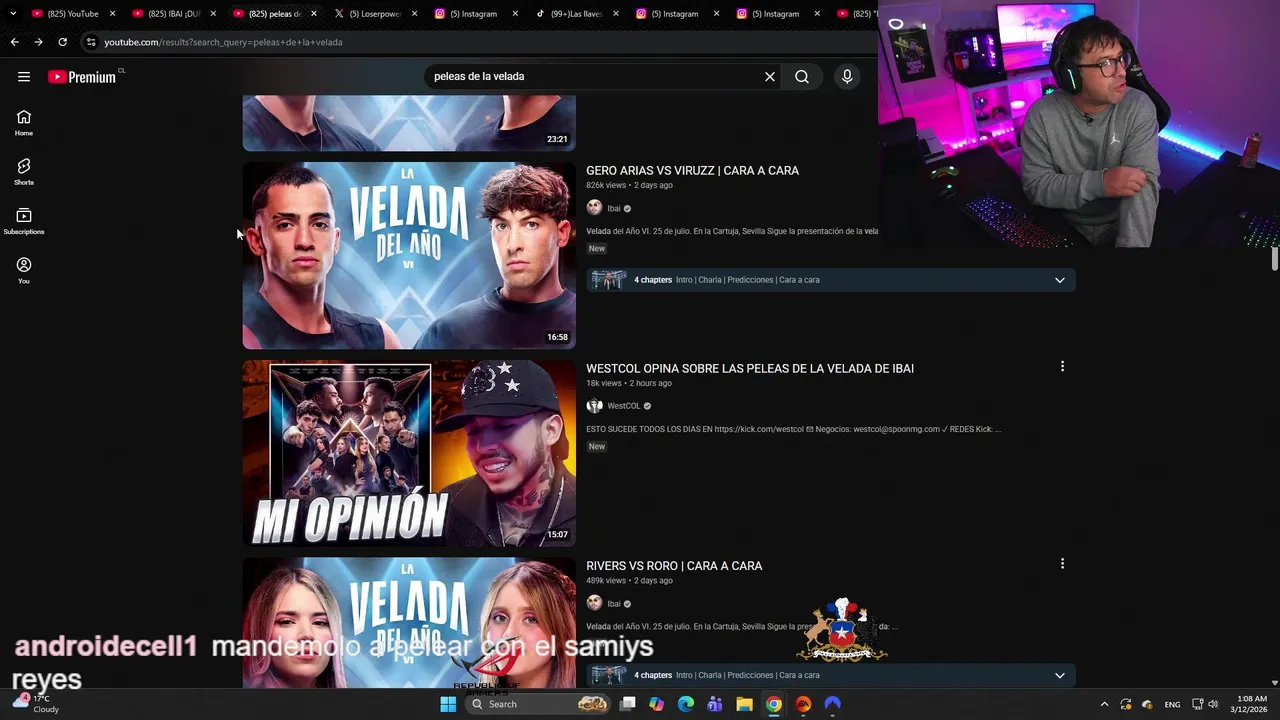The image size is (1280, 720).
Task: Open the network icon in tray
Action: [x=1198, y=704]
